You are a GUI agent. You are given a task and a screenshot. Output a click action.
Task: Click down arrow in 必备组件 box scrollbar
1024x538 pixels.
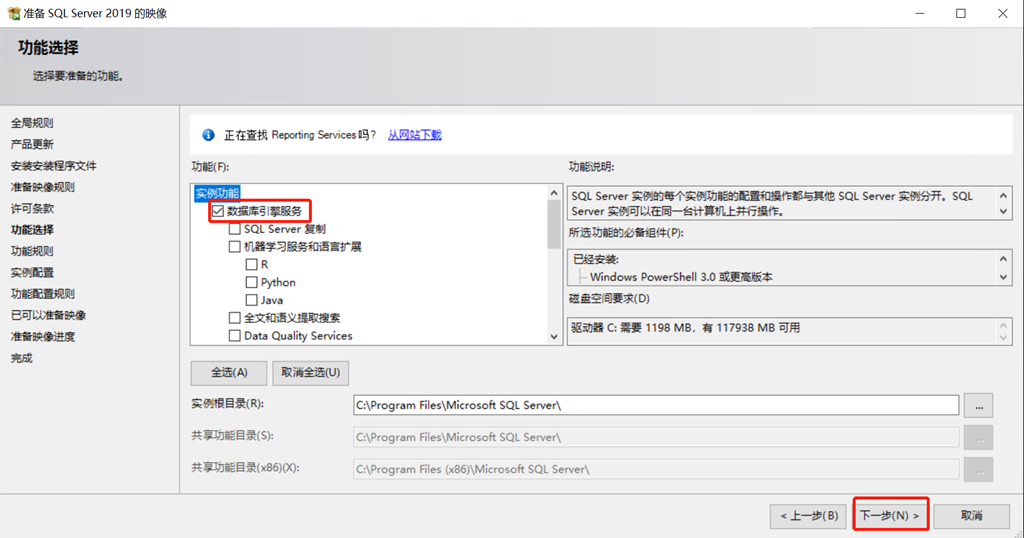1003,277
